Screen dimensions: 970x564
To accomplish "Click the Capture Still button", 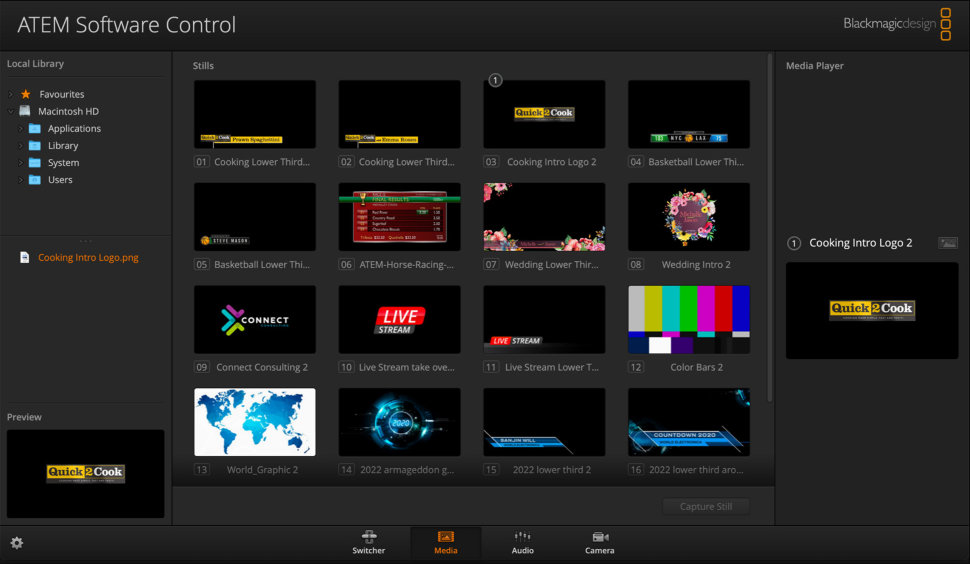I will coord(706,506).
